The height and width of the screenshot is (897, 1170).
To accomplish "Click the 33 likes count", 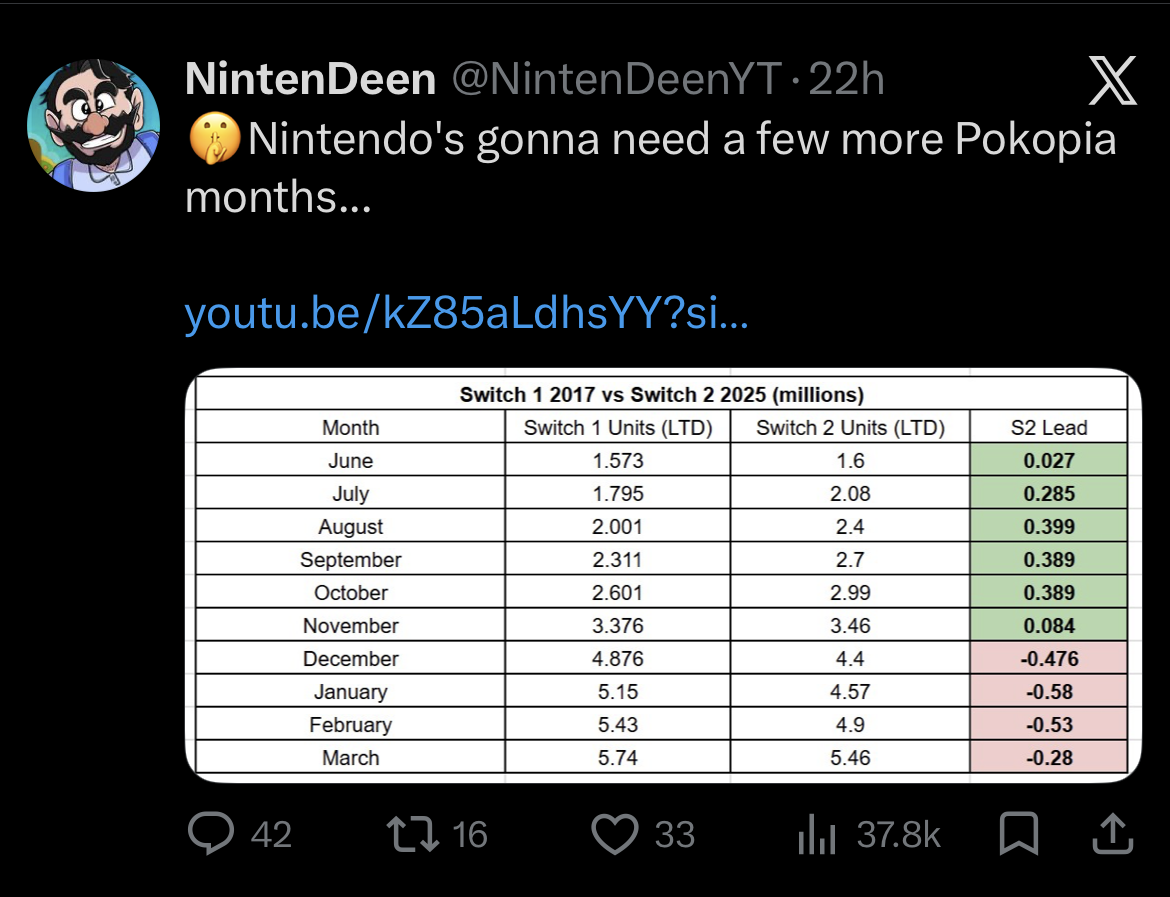I will [x=675, y=834].
